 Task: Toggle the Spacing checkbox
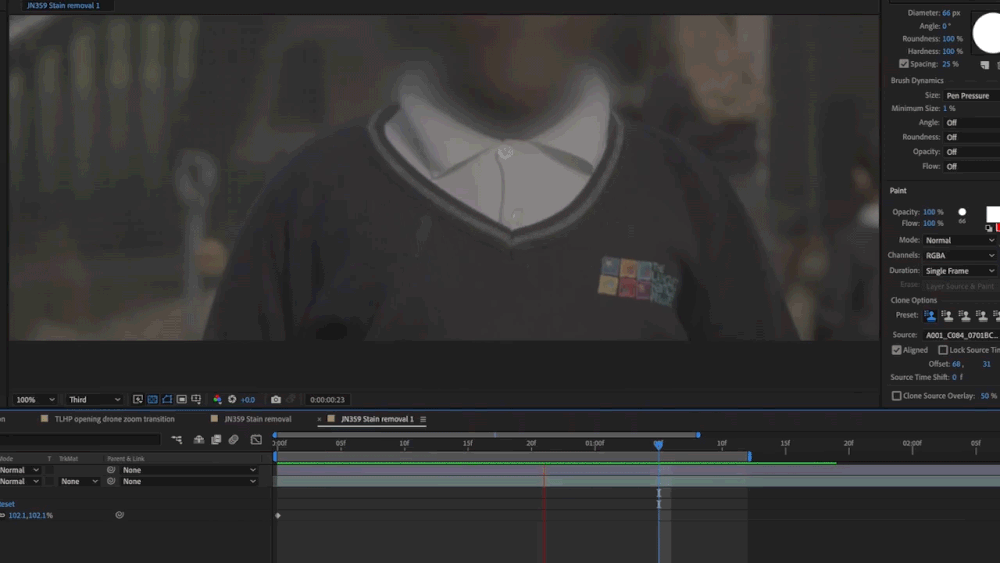(904, 64)
